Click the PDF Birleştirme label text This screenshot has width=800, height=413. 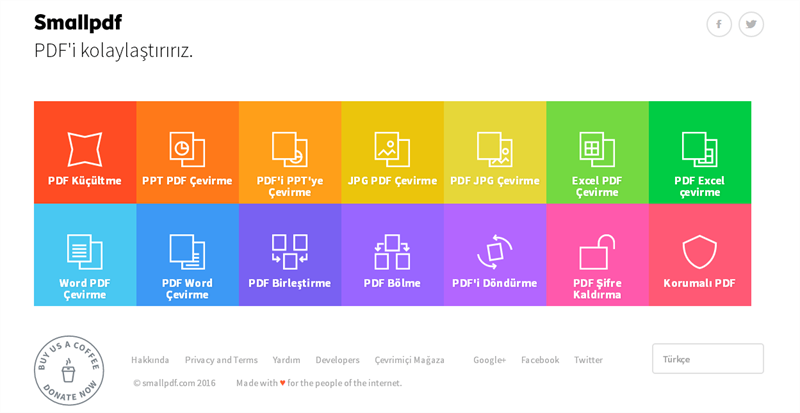290,283
